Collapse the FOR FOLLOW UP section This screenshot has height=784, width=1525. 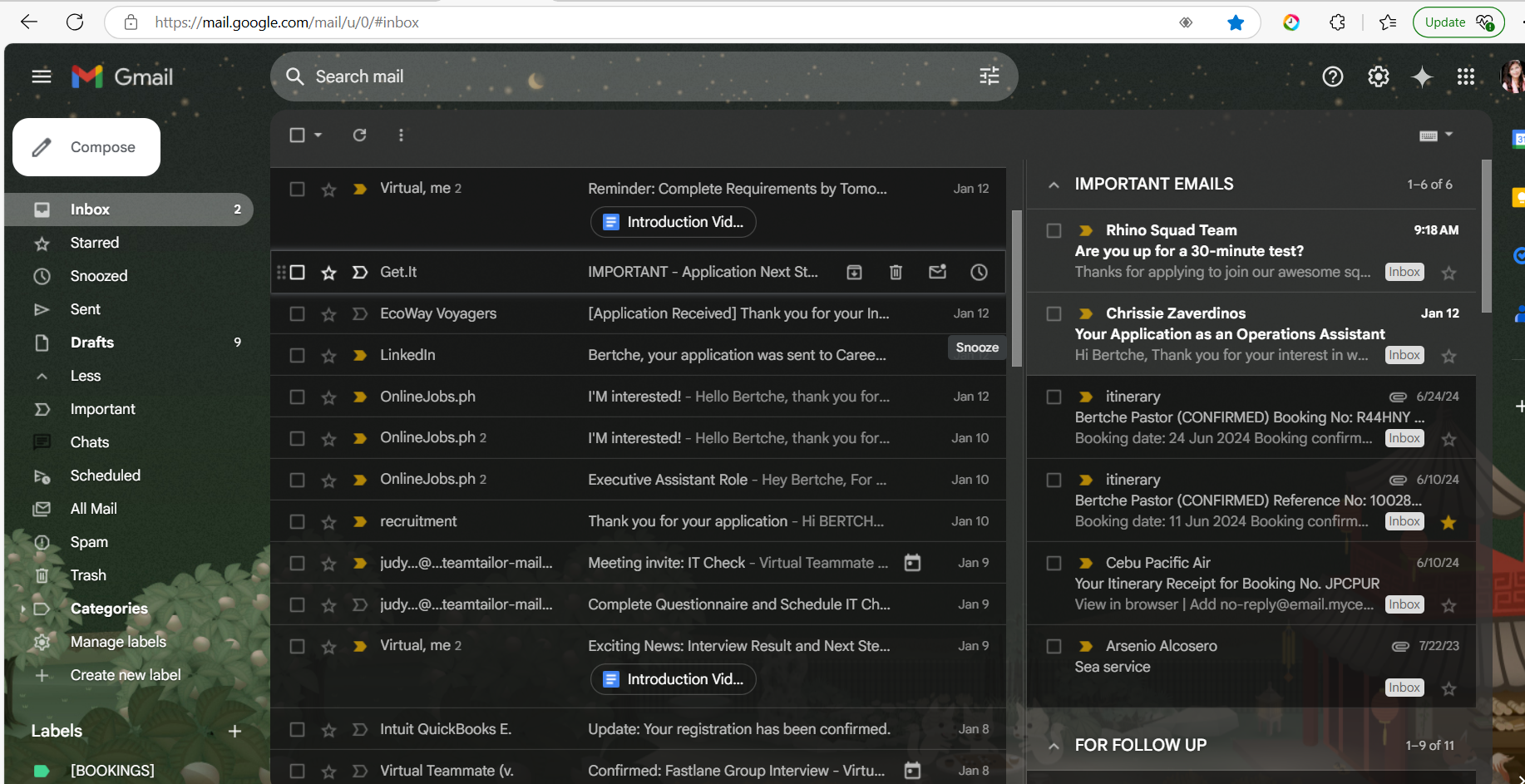1054,746
